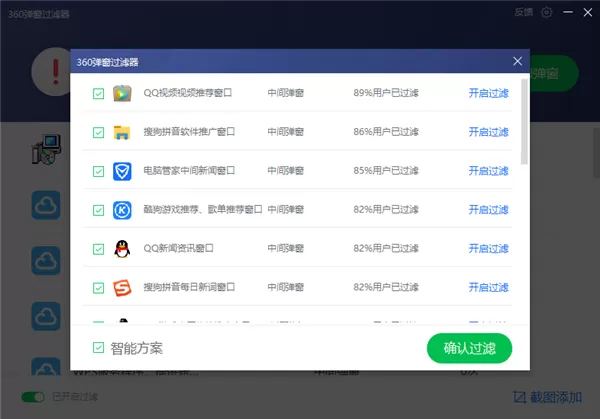Screen dimensions: 600x419
Task: Uncheck QQ新闻资讯窗口 checkbox
Action: 98,249
